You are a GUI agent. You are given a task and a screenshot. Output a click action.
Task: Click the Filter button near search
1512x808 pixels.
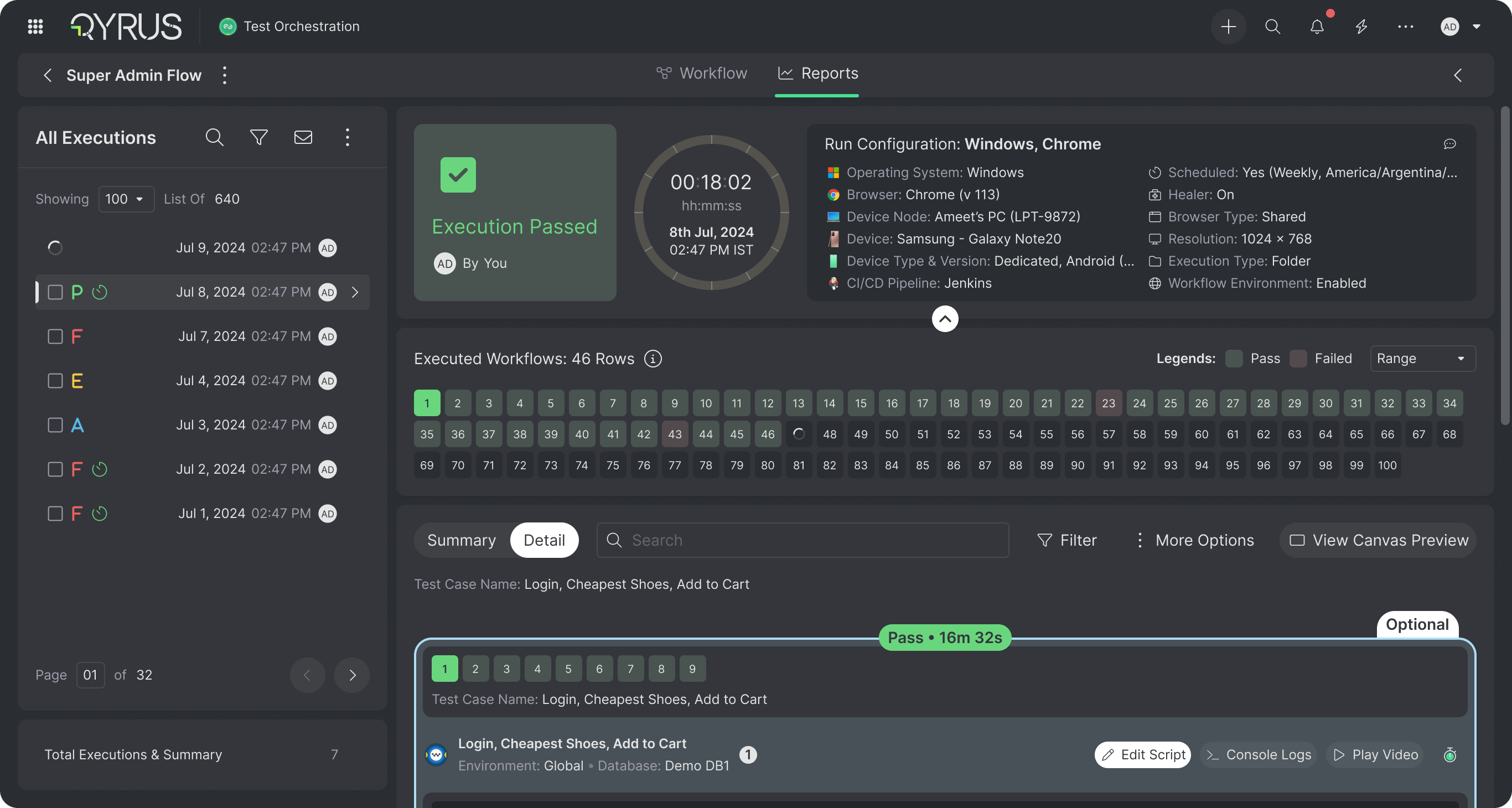(x=1066, y=541)
